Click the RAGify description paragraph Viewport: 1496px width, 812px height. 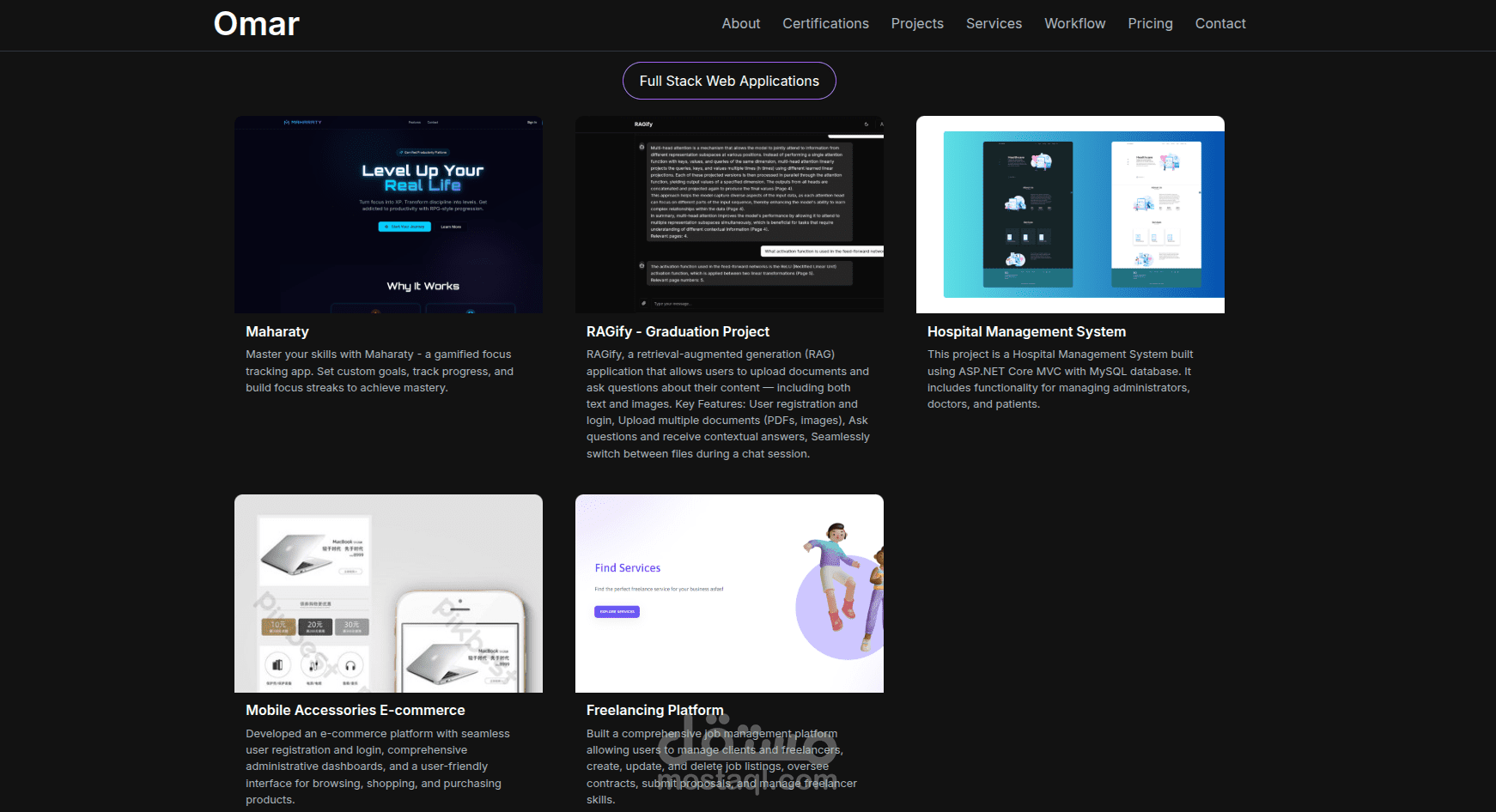click(728, 404)
